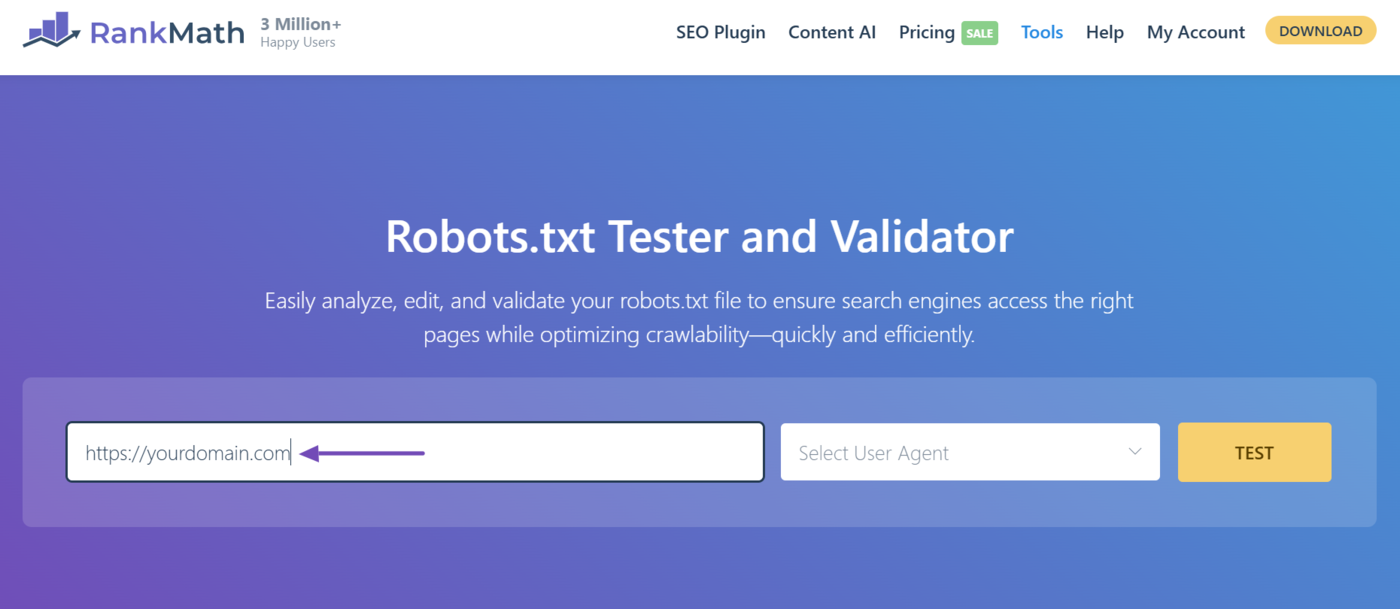Screen dimensions: 1400x609
Task: Click the chevron on the user agent selector
Action: coord(1135,452)
